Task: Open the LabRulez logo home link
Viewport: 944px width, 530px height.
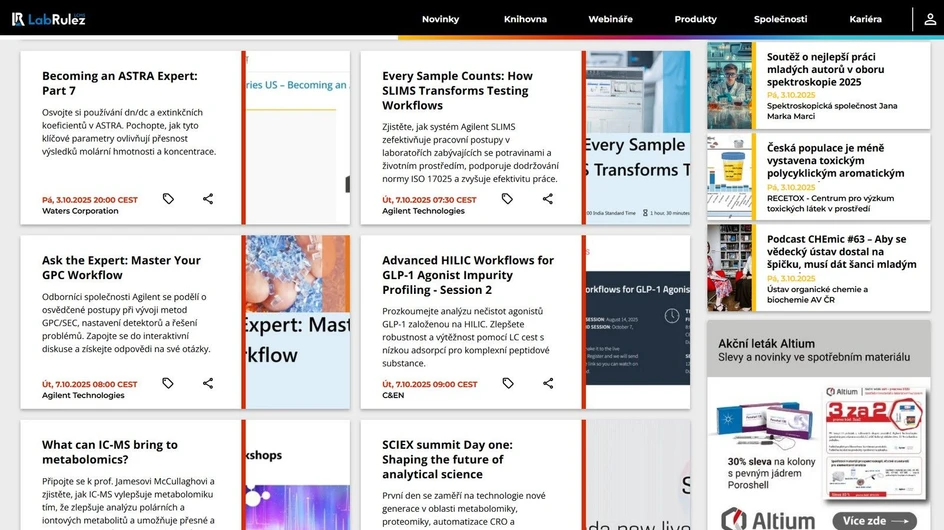Action: (x=49, y=19)
